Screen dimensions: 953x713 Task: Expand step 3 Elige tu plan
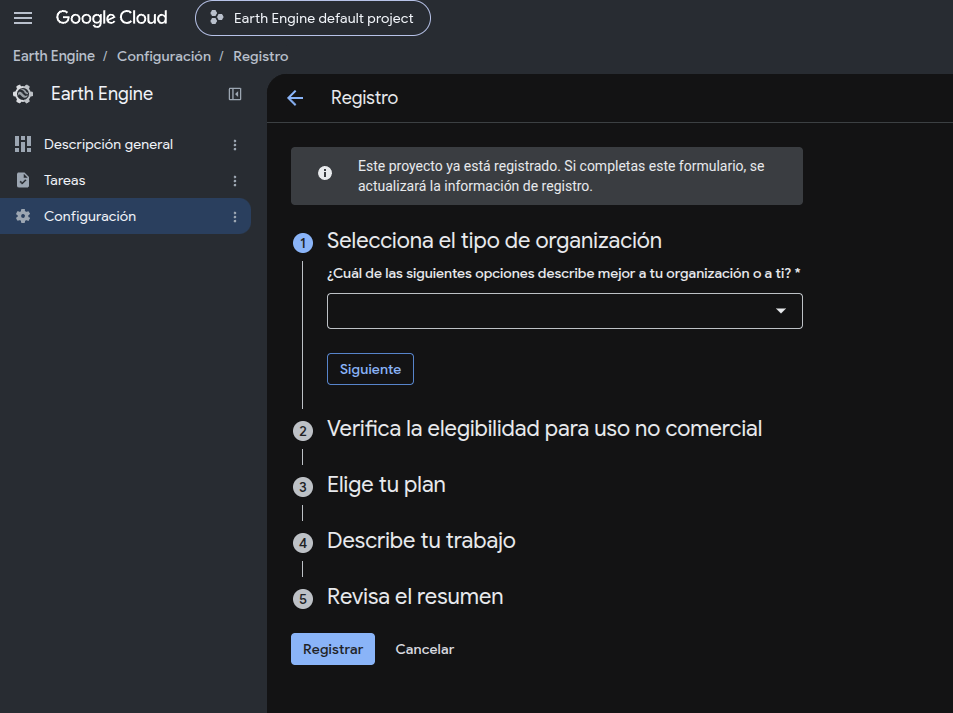point(386,485)
